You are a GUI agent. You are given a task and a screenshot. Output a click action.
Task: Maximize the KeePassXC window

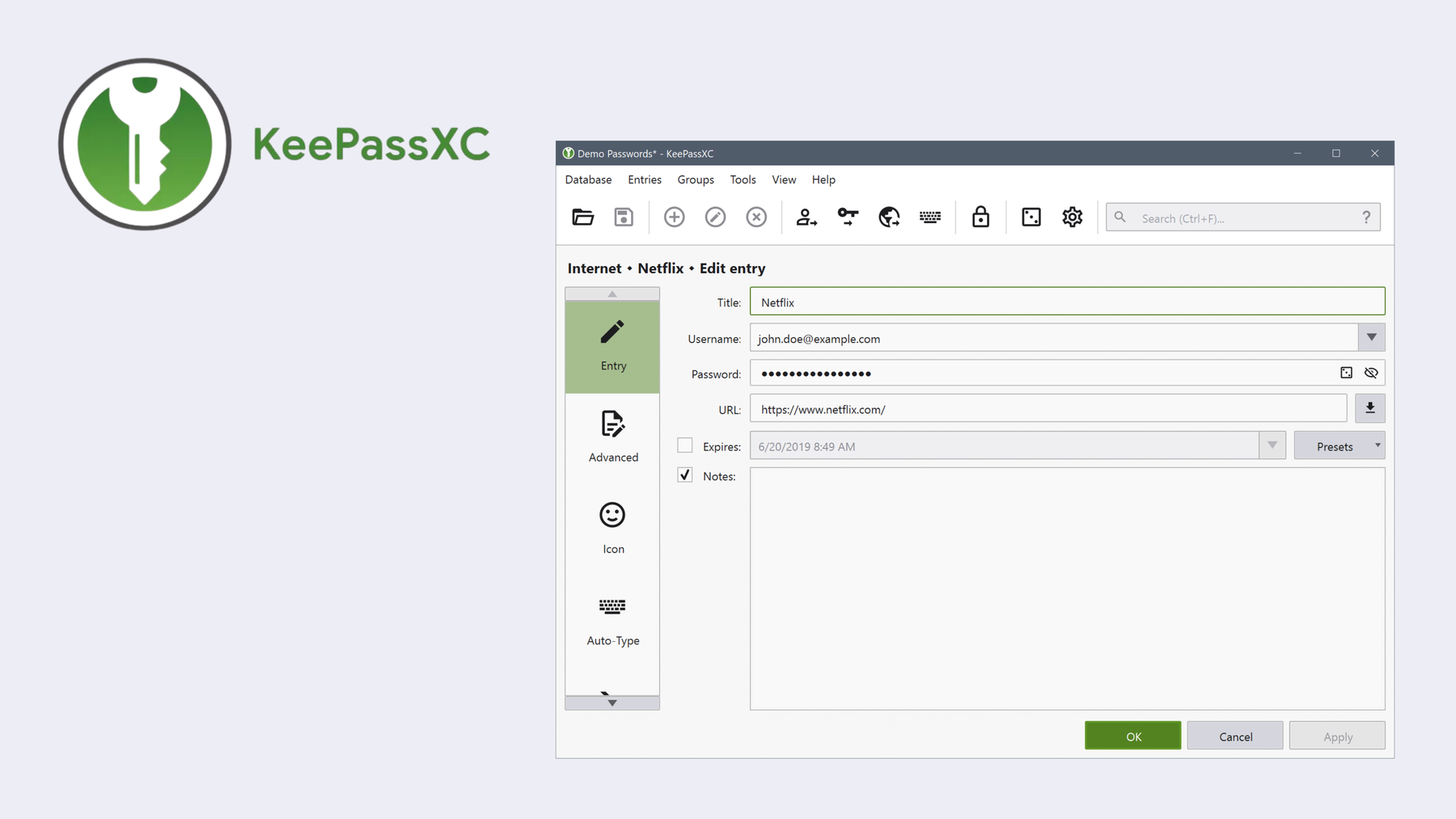pos(1336,154)
